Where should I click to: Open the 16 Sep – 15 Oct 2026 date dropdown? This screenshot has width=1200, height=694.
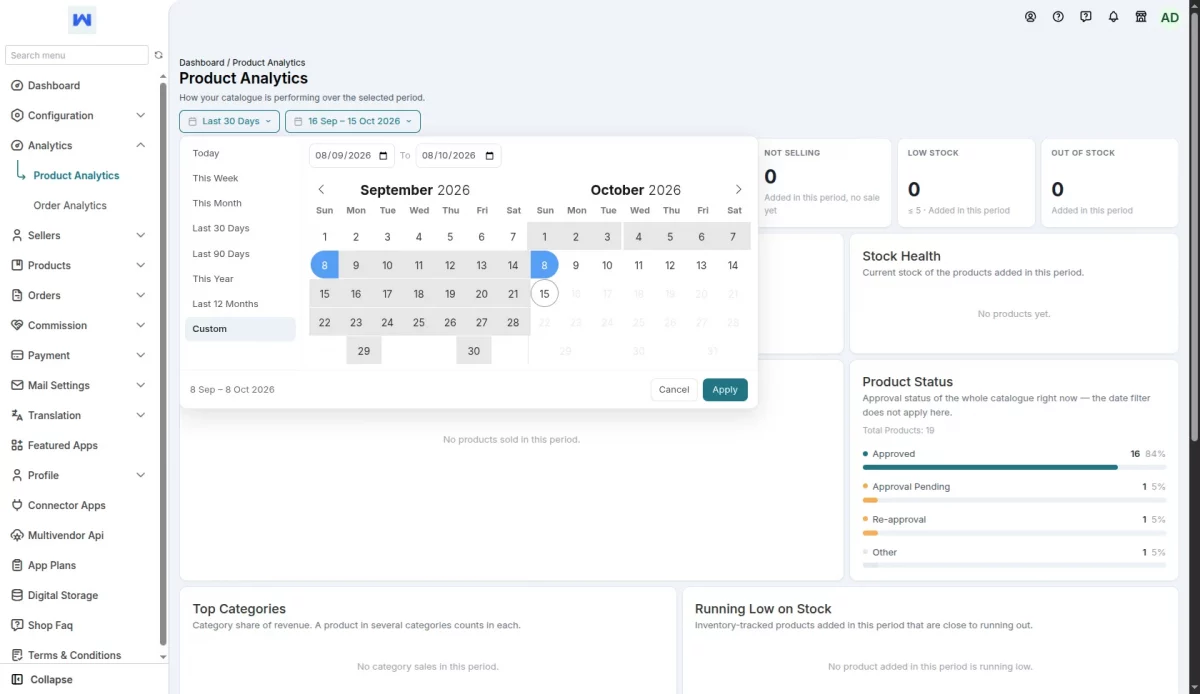(353, 121)
